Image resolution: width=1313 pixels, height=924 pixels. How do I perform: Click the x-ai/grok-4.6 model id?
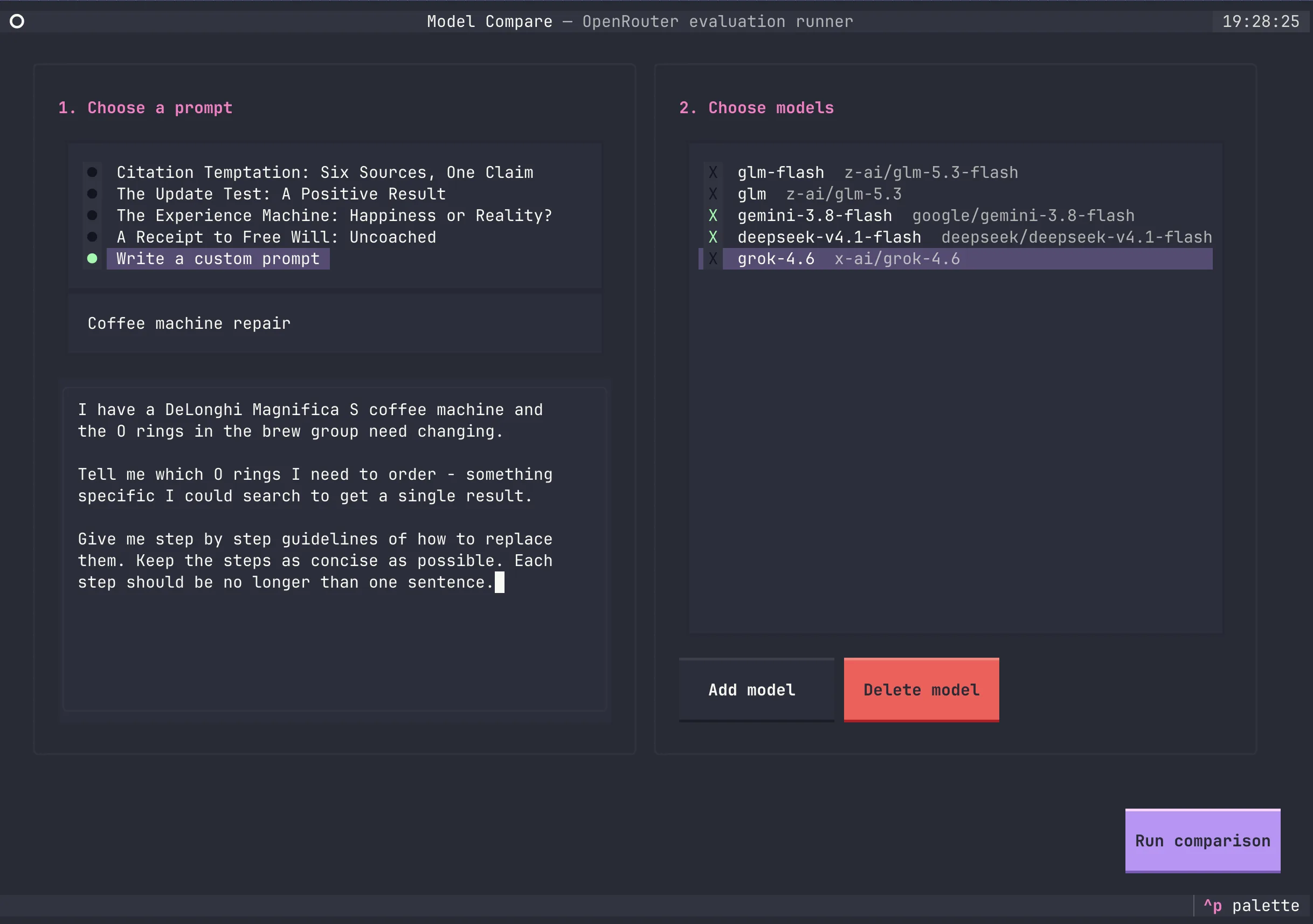click(897, 259)
